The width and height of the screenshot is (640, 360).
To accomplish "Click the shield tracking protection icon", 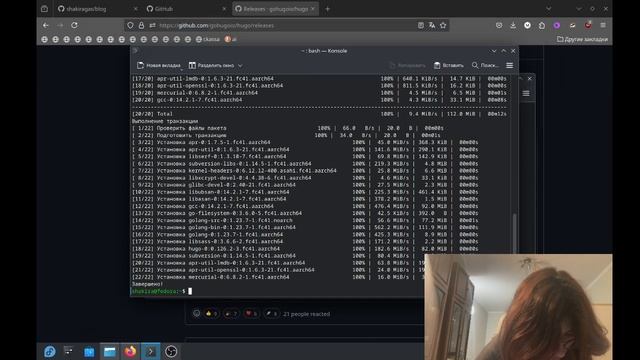I will 130,25.
